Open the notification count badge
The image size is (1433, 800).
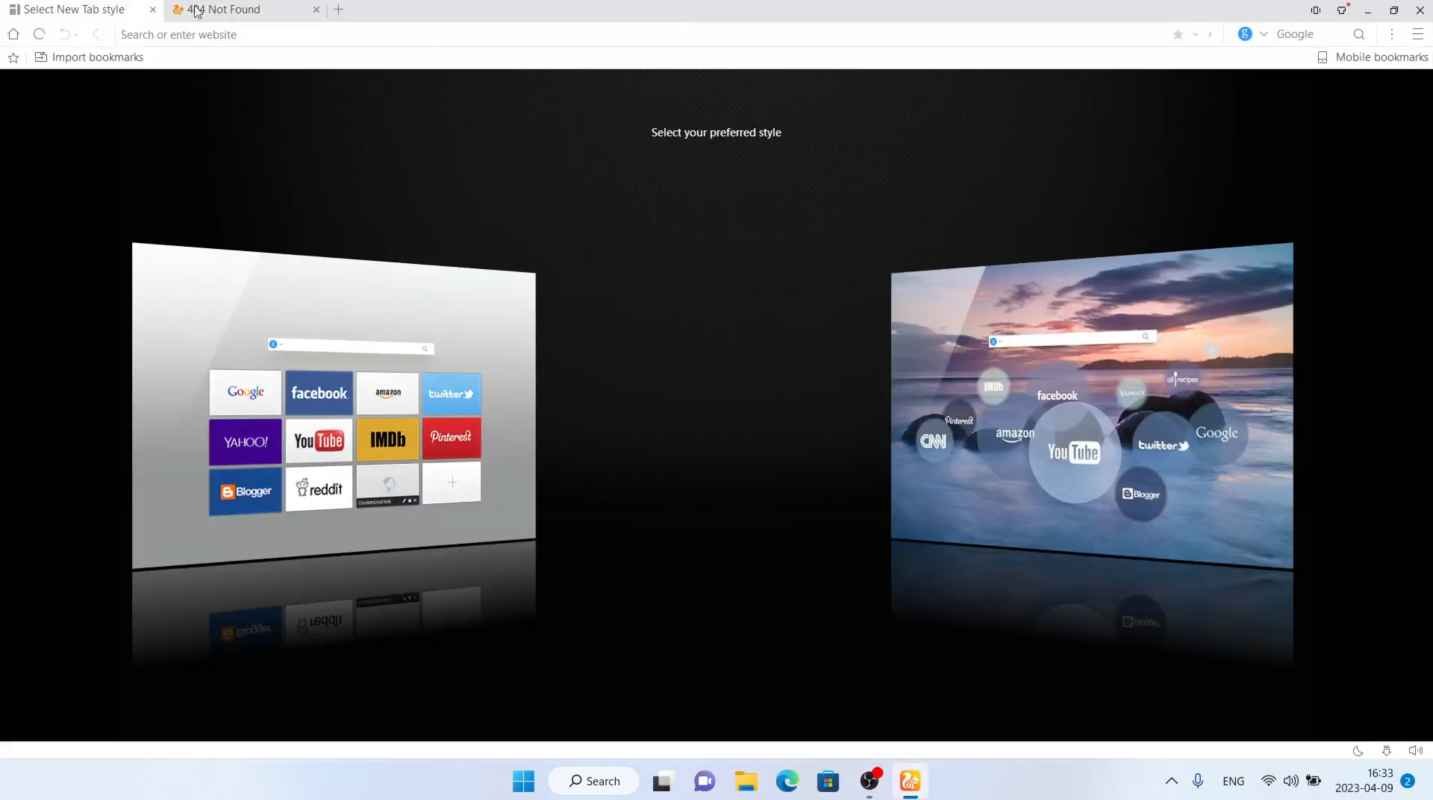point(1407,780)
